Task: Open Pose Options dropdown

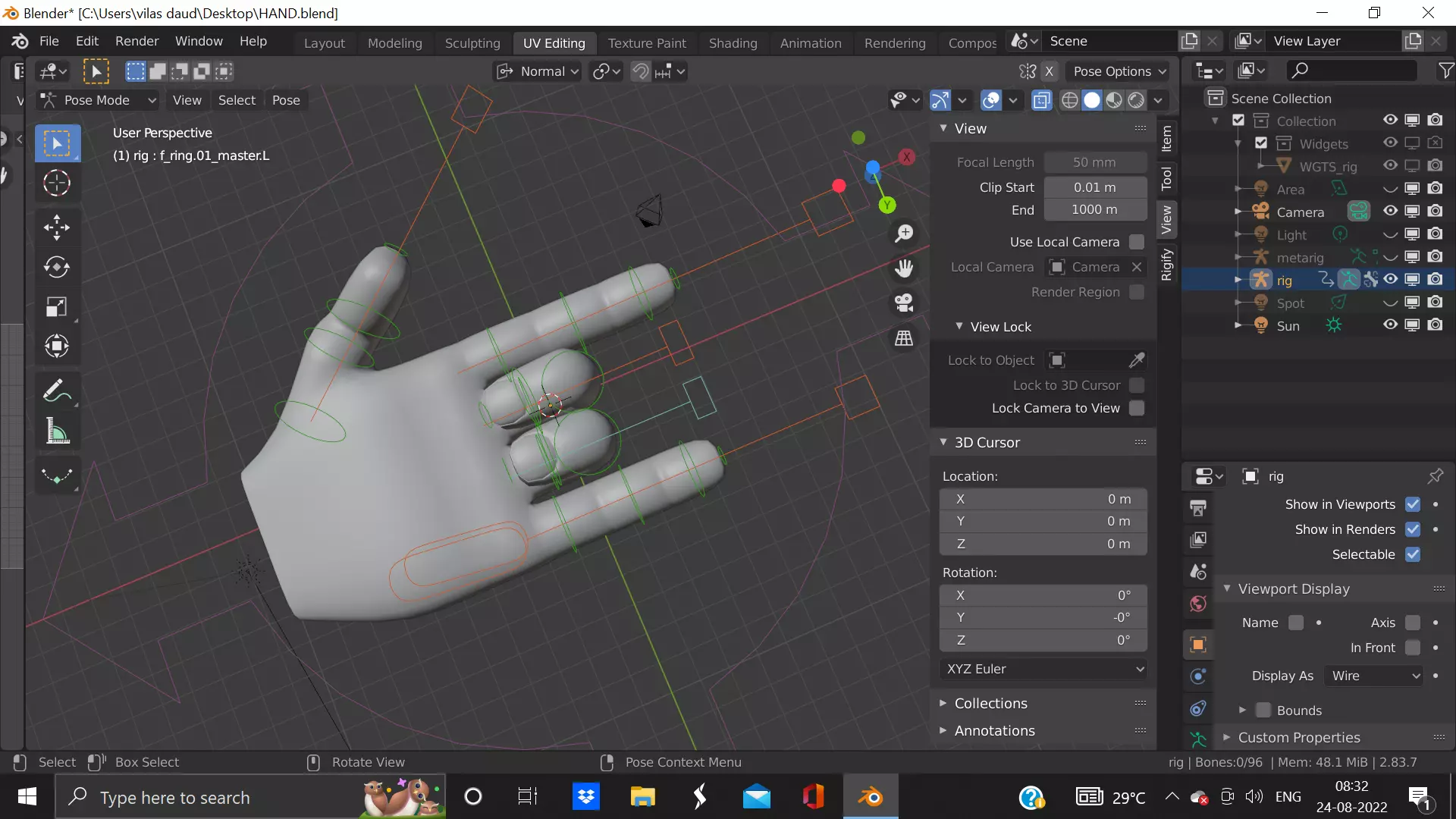Action: [1119, 71]
